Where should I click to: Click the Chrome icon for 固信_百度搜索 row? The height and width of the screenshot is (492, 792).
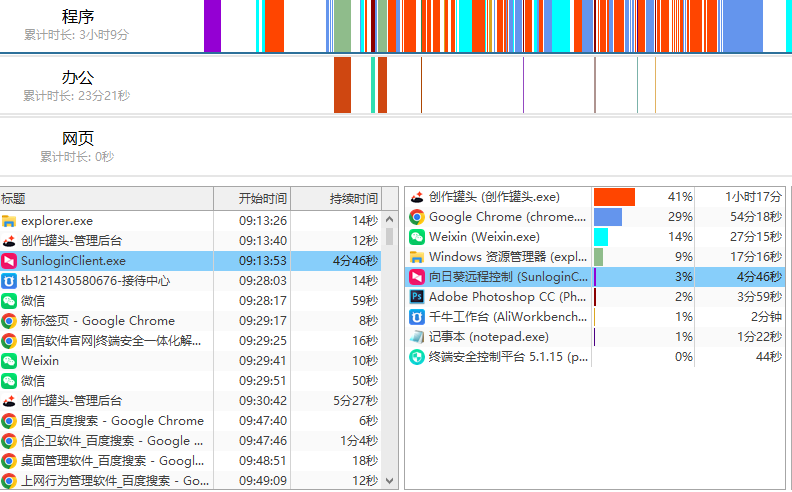coord(9,421)
